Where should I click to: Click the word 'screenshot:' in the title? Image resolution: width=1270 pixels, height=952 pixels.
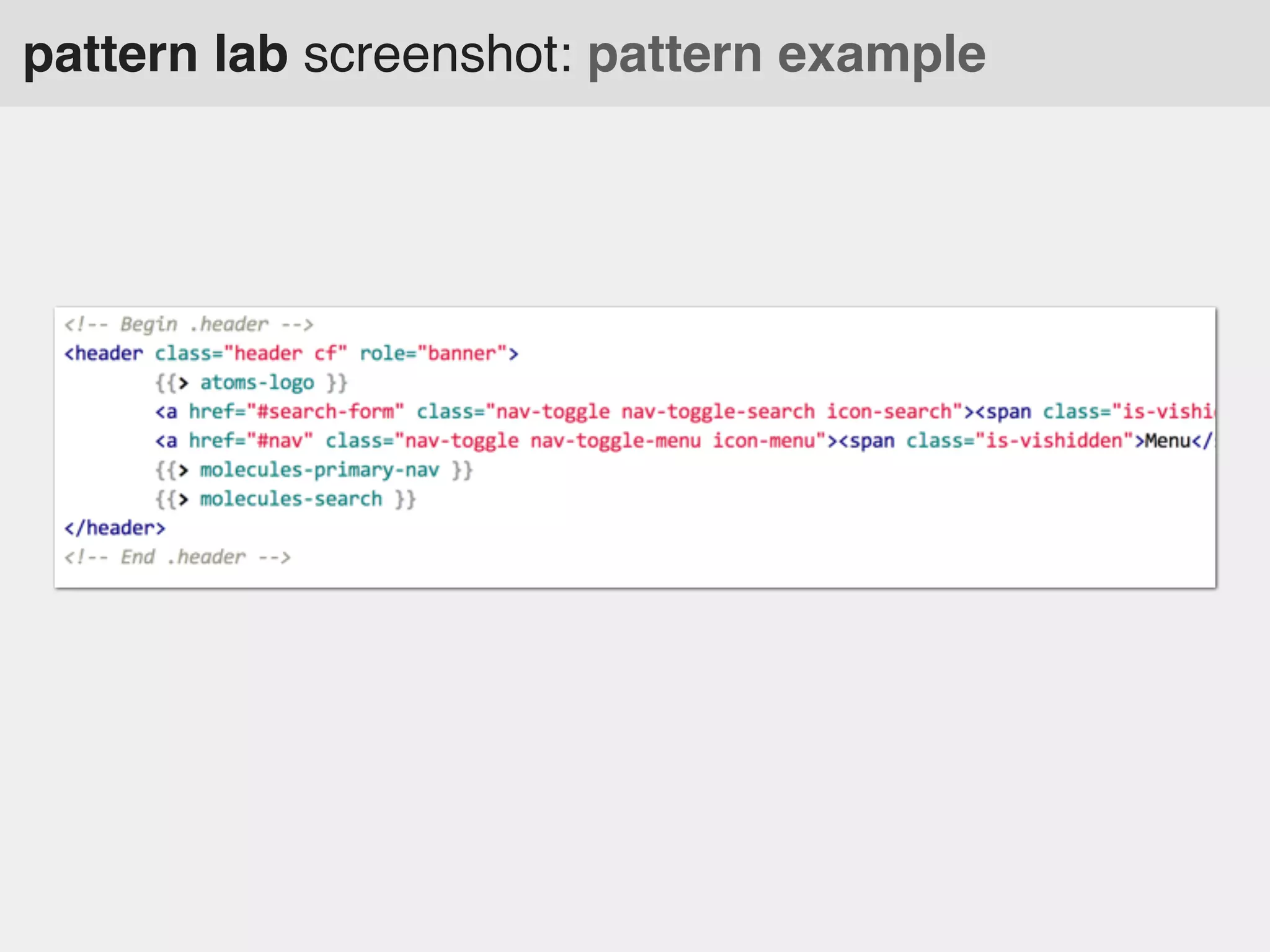[437, 55]
